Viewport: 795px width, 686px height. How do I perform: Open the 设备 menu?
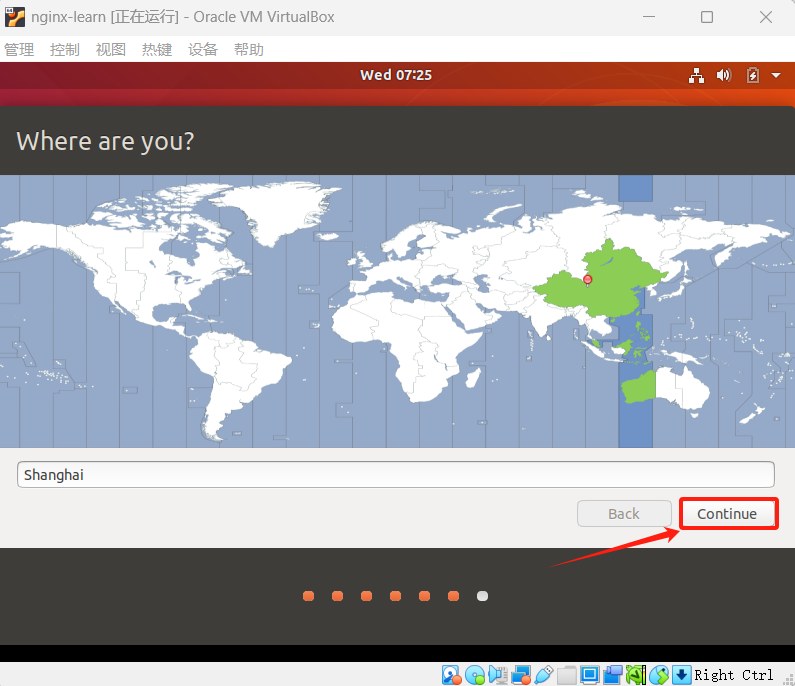[x=203, y=50]
